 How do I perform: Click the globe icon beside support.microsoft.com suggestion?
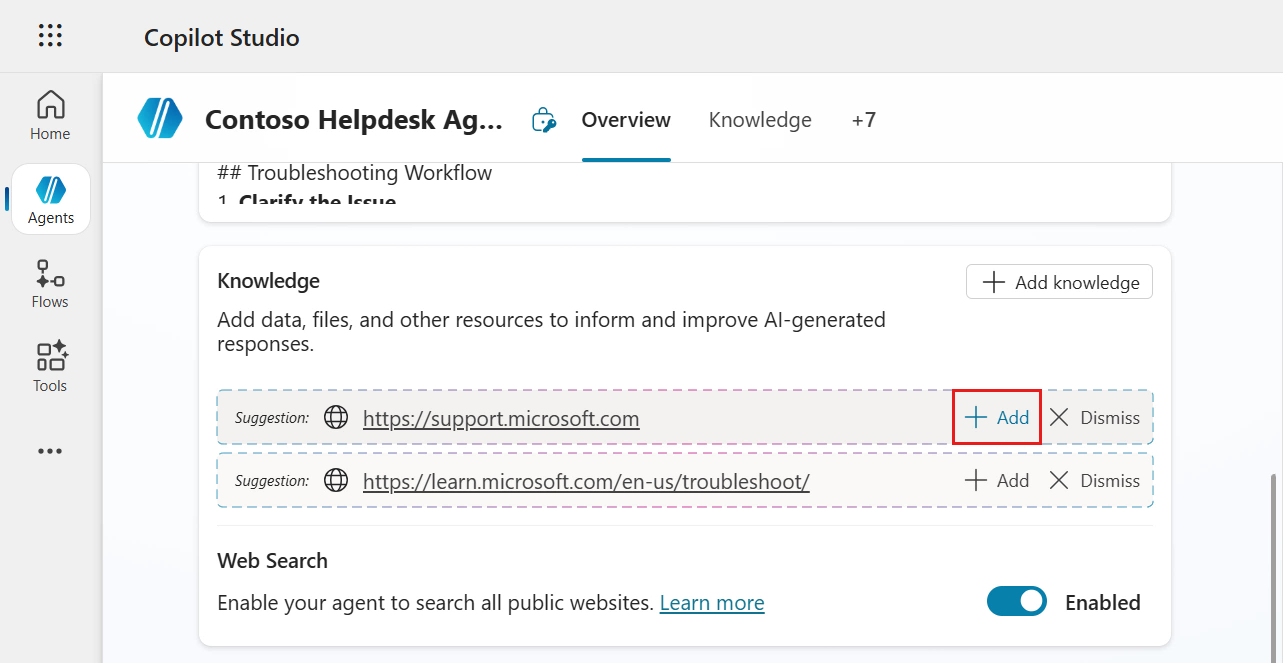tap(335, 417)
